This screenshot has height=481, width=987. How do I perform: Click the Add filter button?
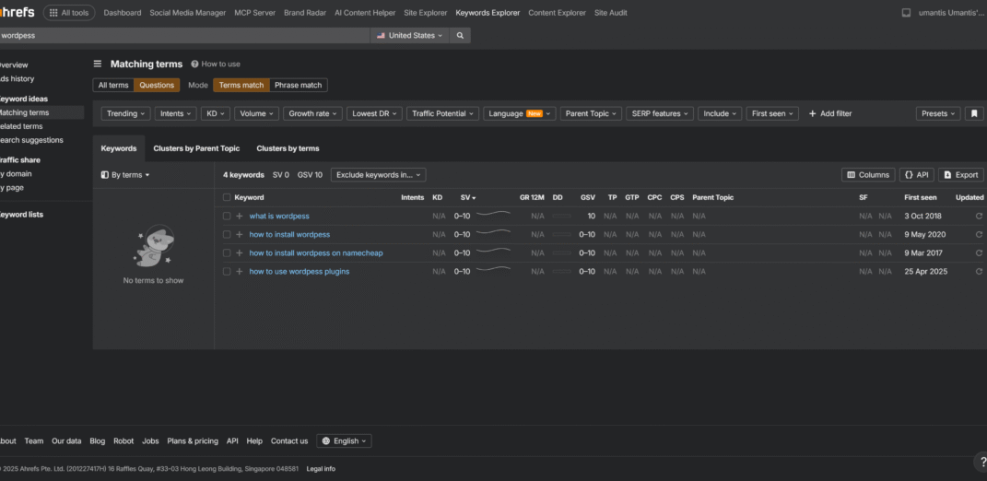830,114
